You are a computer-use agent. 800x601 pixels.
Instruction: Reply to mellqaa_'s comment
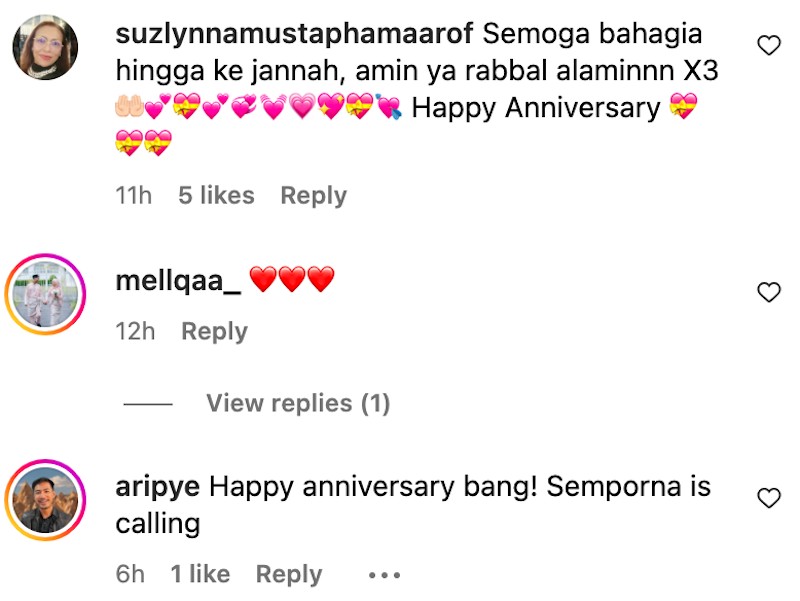pyautogui.click(x=214, y=332)
